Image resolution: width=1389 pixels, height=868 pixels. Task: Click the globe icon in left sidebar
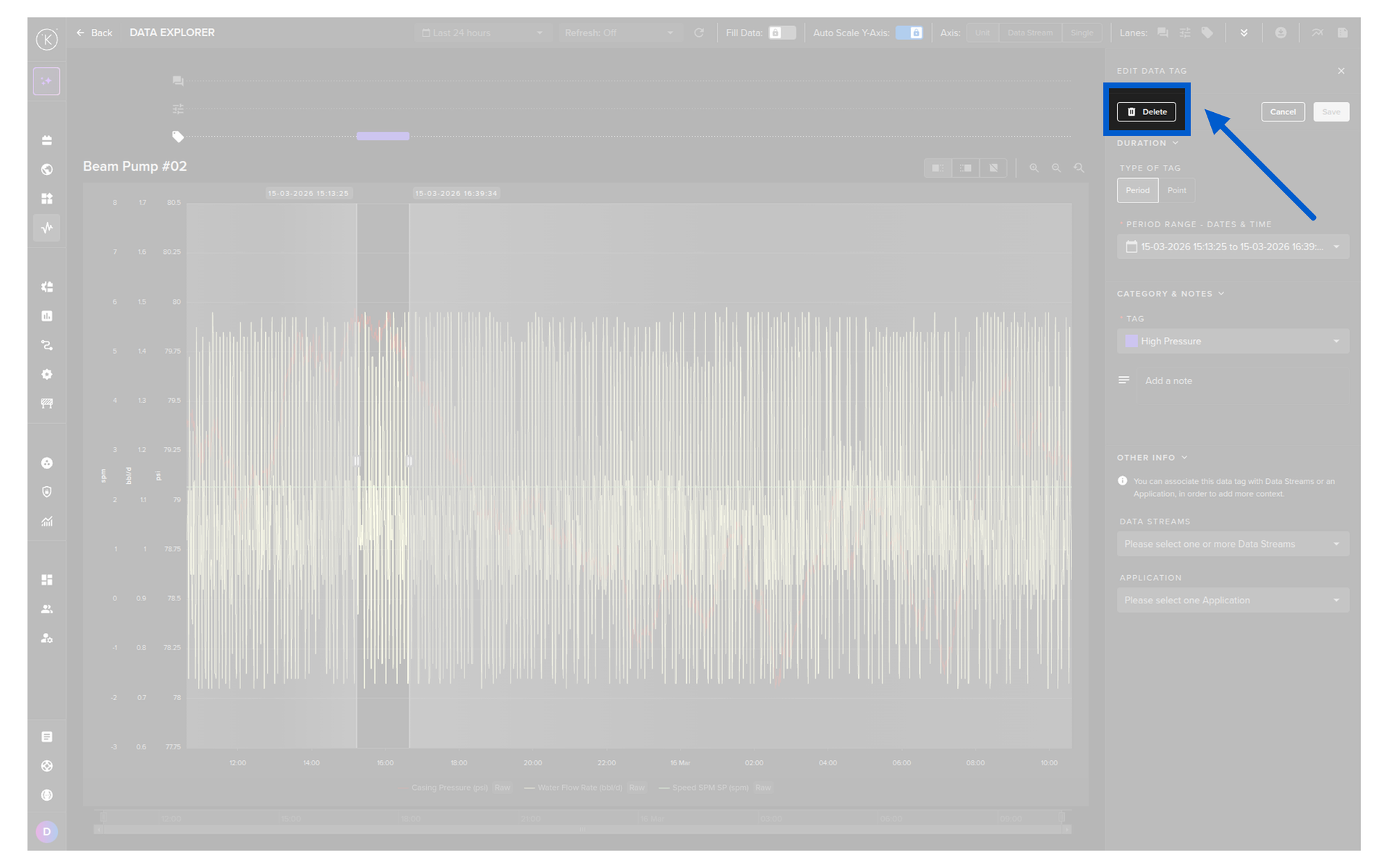[47, 170]
